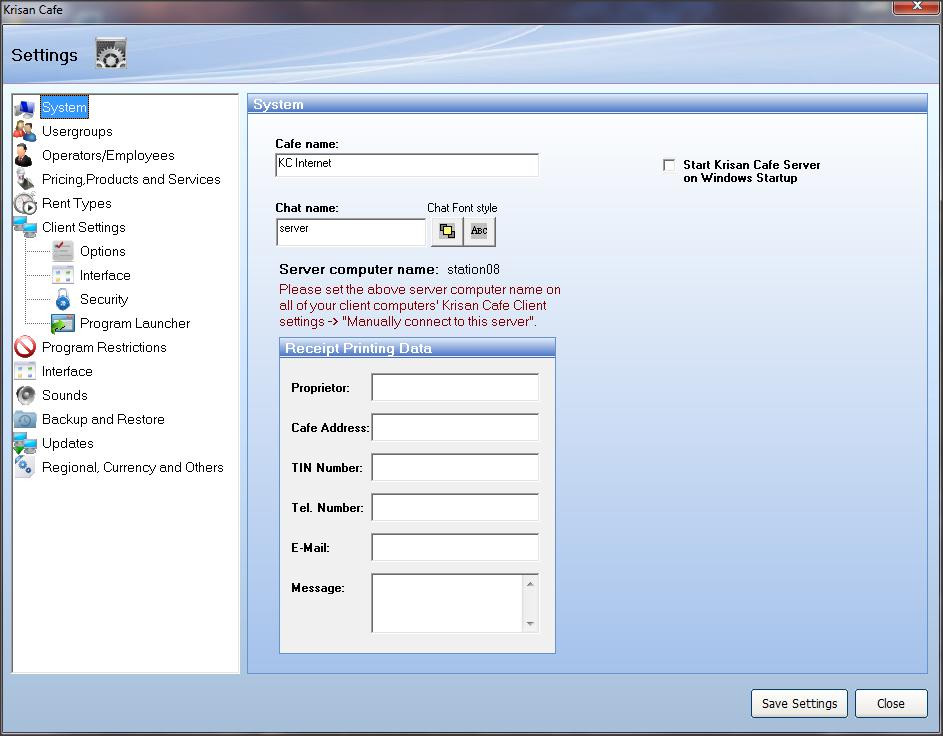The width and height of the screenshot is (943, 736).
Task: Click the System monitor icon in sidebar
Action: pyautogui.click(x=25, y=108)
